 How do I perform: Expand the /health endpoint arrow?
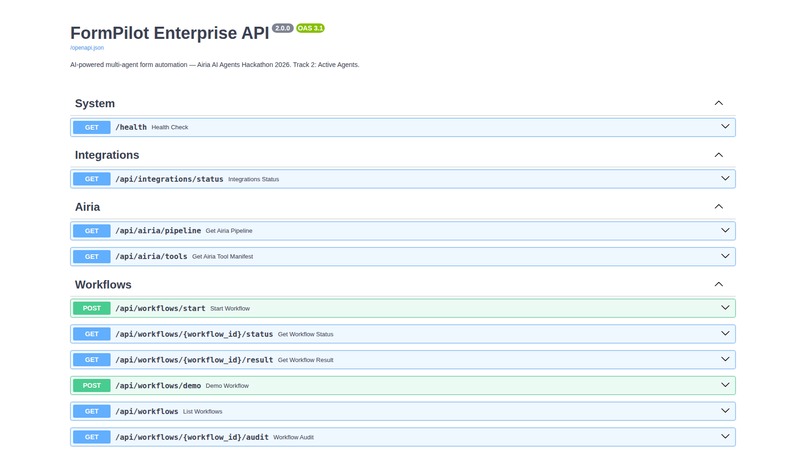(725, 126)
